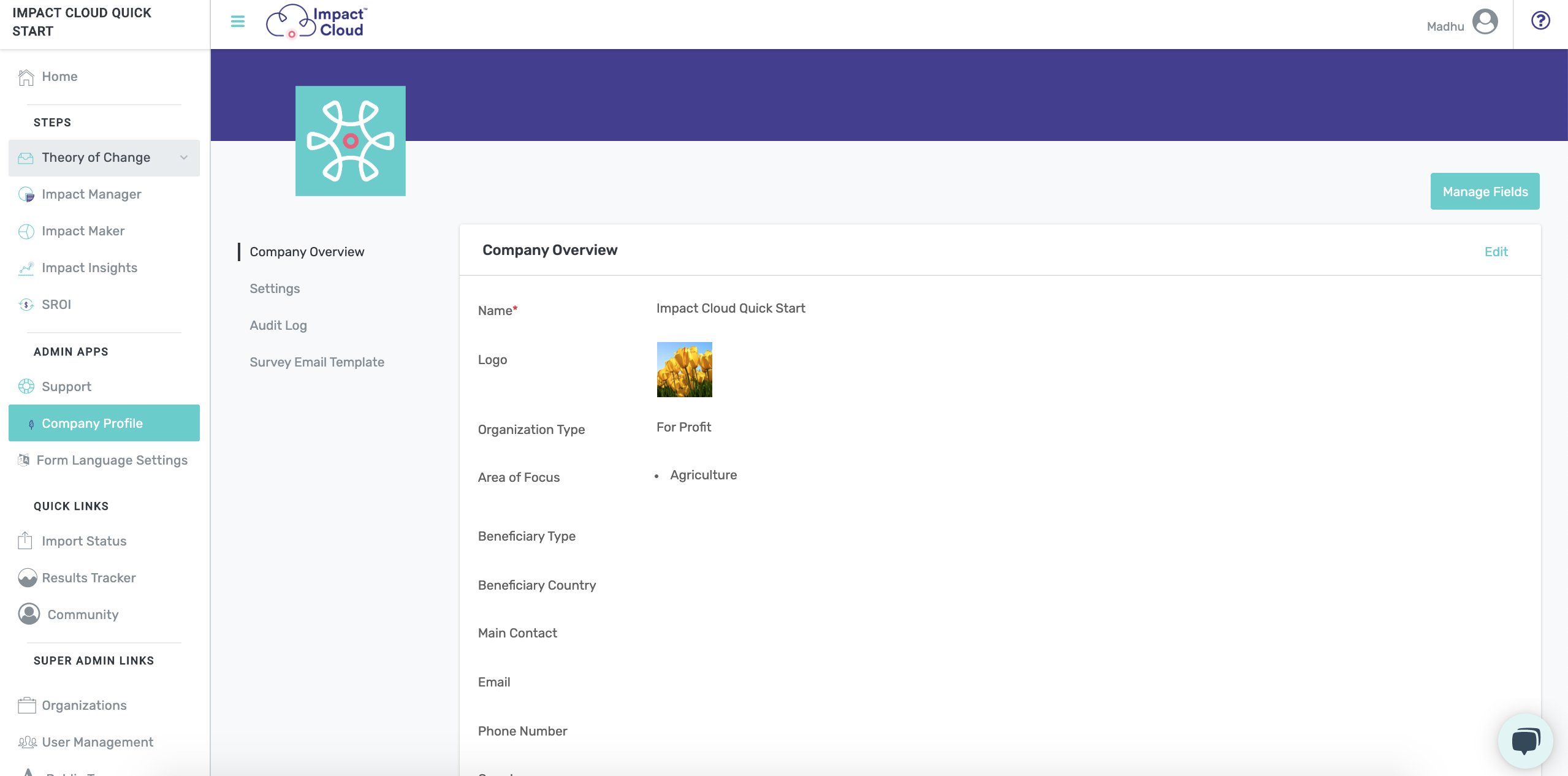Go to Impact Maker
Image resolution: width=1568 pixels, height=776 pixels.
(104, 232)
